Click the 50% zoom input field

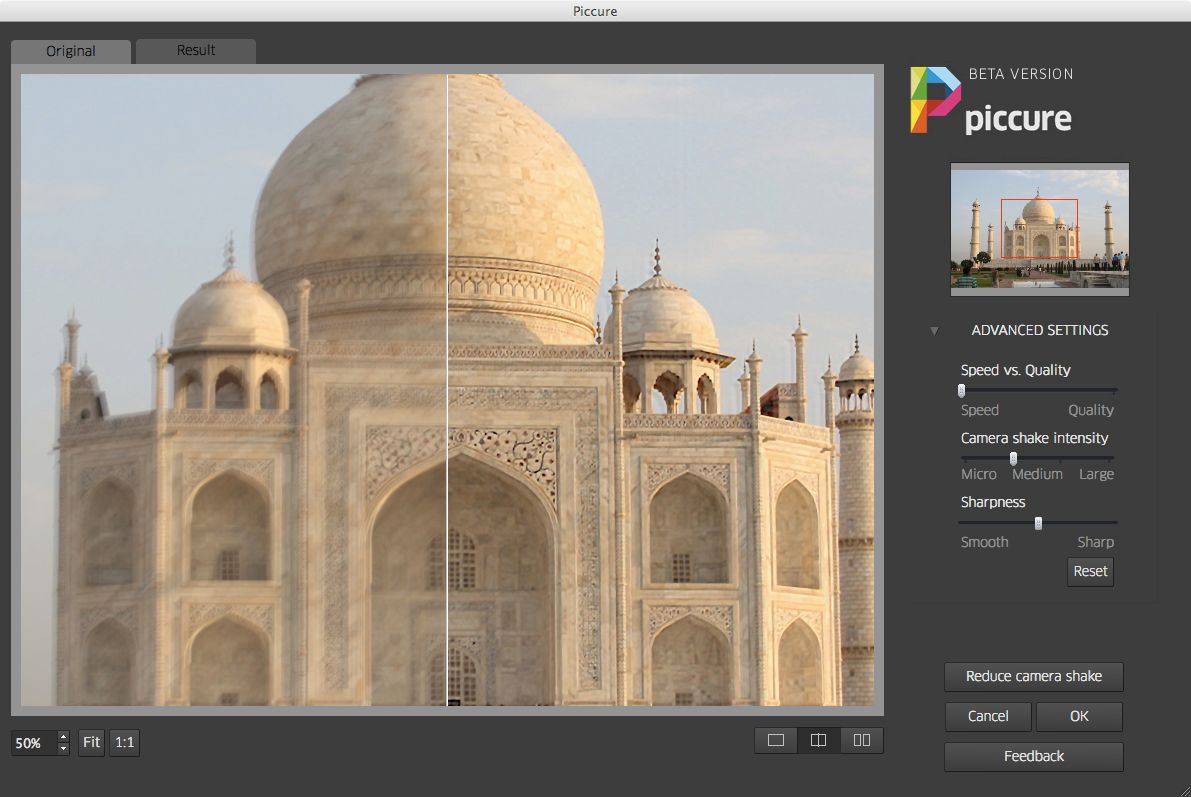32,743
